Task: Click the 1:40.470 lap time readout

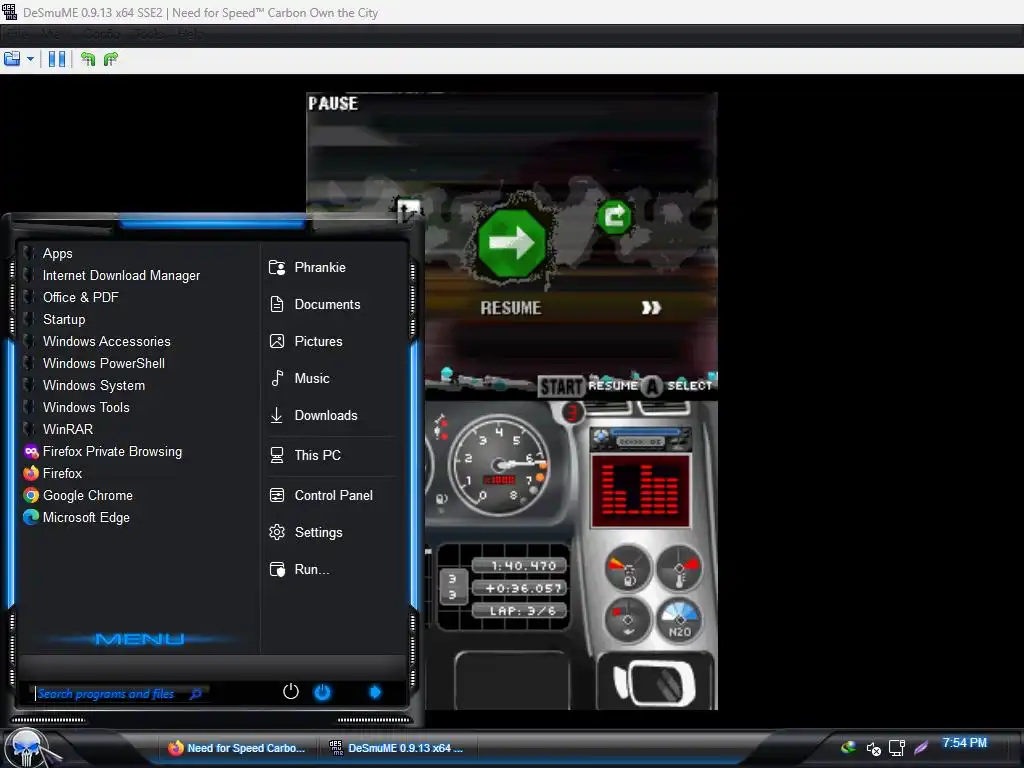Action: [x=520, y=566]
